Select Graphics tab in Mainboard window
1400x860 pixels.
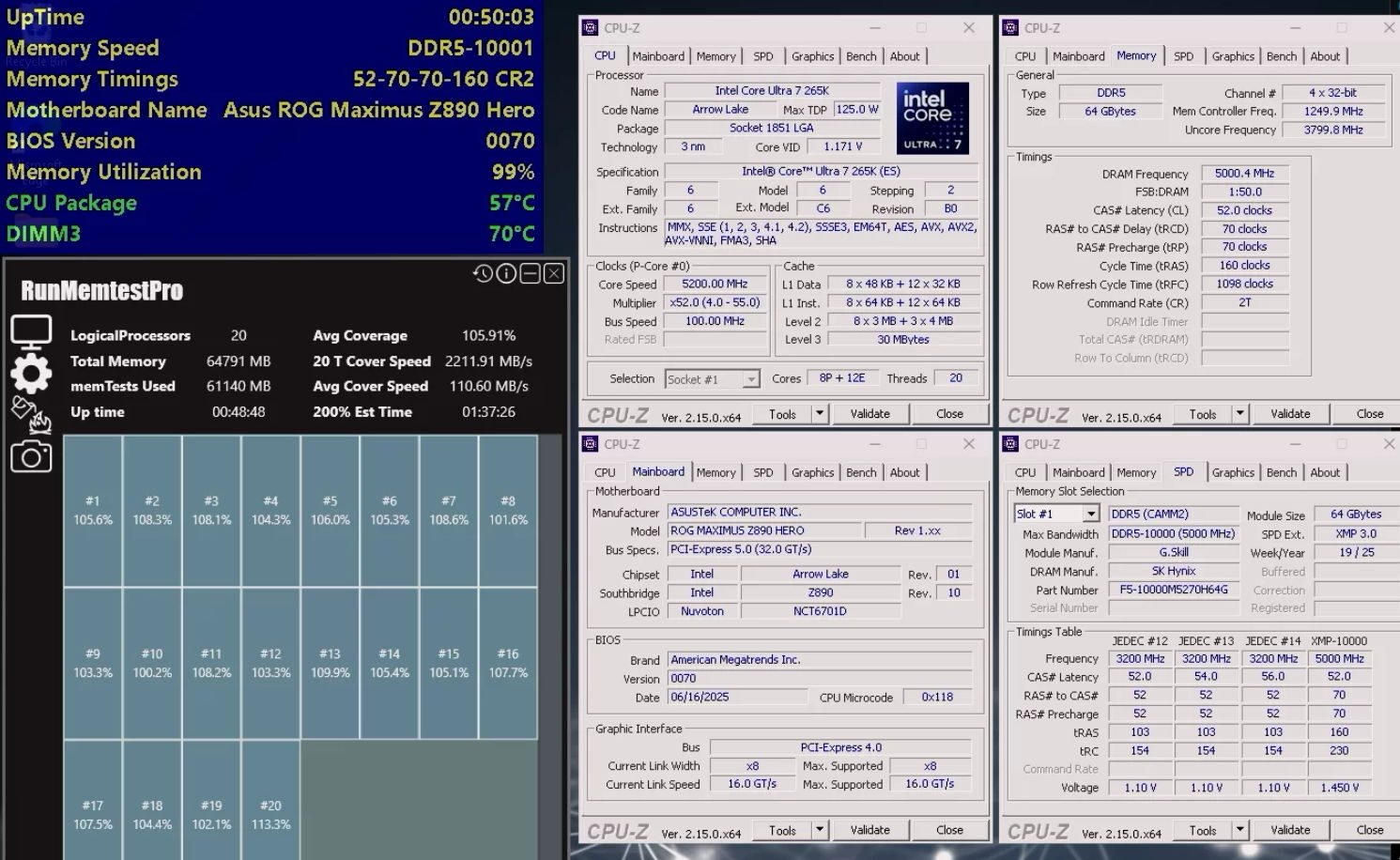pos(812,473)
